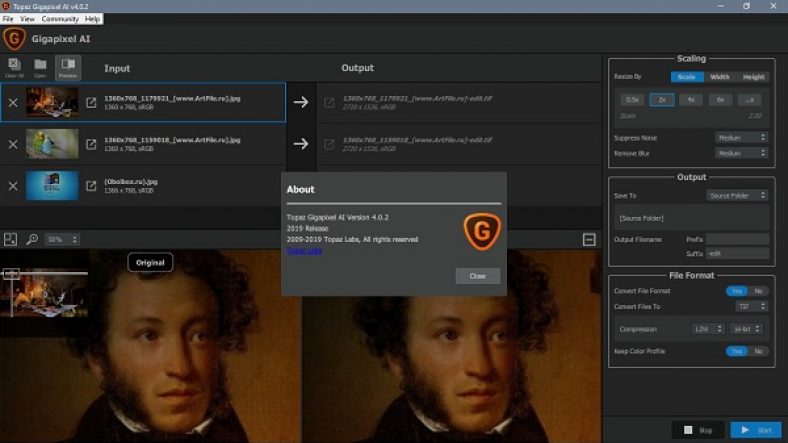This screenshot has height=443, width=788.
Task: Select the fireplace image thumbnail
Action: tap(52, 102)
